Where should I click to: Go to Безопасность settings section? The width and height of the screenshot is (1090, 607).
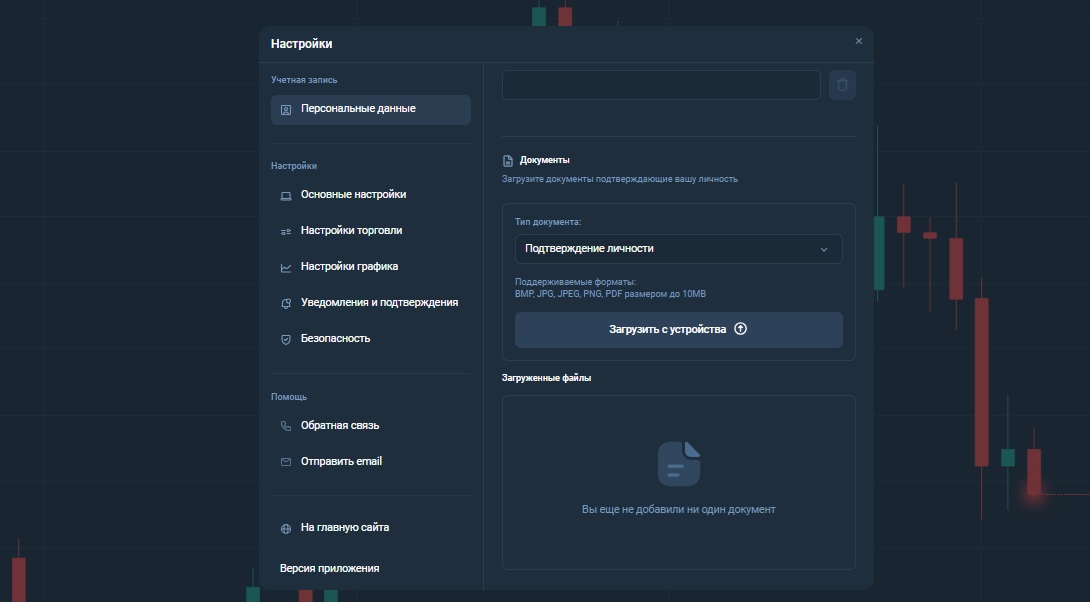point(335,339)
